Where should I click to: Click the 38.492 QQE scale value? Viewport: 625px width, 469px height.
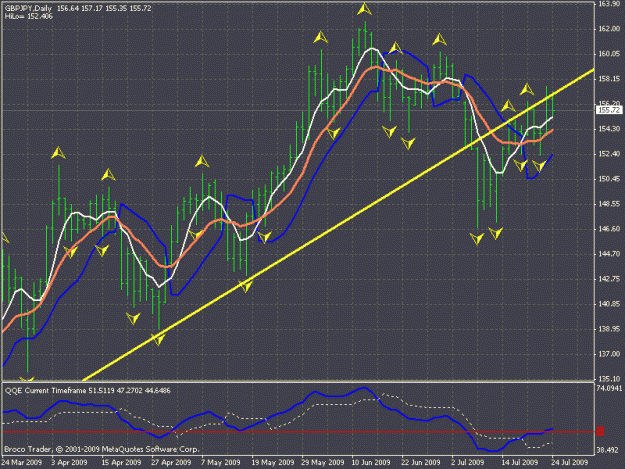click(608, 450)
